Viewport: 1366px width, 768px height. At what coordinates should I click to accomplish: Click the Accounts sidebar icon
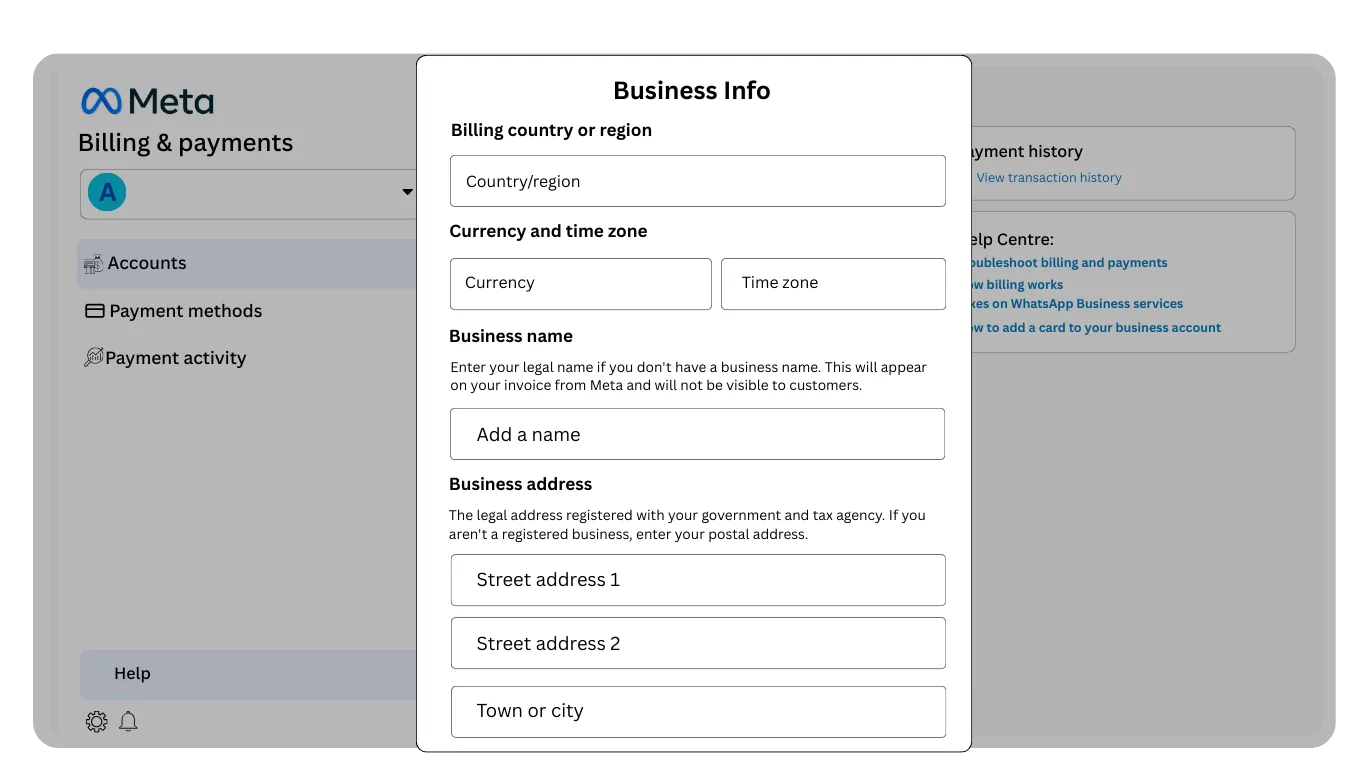pyautogui.click(x=93, y=263)
